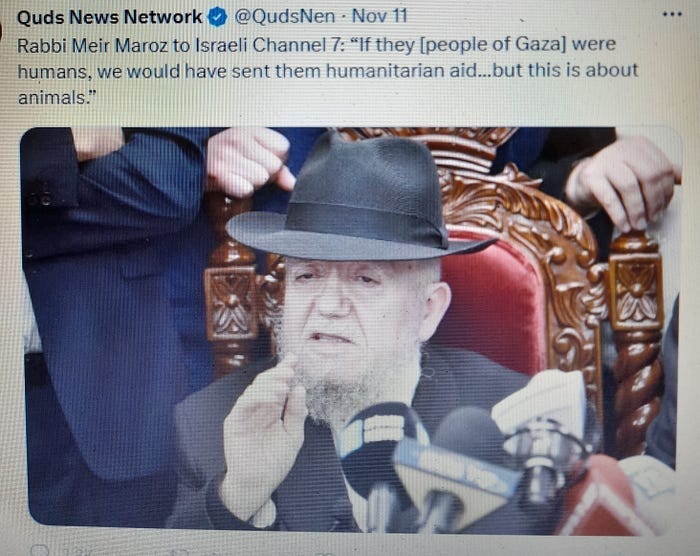Enlarge the attached photo of man in hat
The height and width of the screenshot is (556, 700).
[350, 330]
